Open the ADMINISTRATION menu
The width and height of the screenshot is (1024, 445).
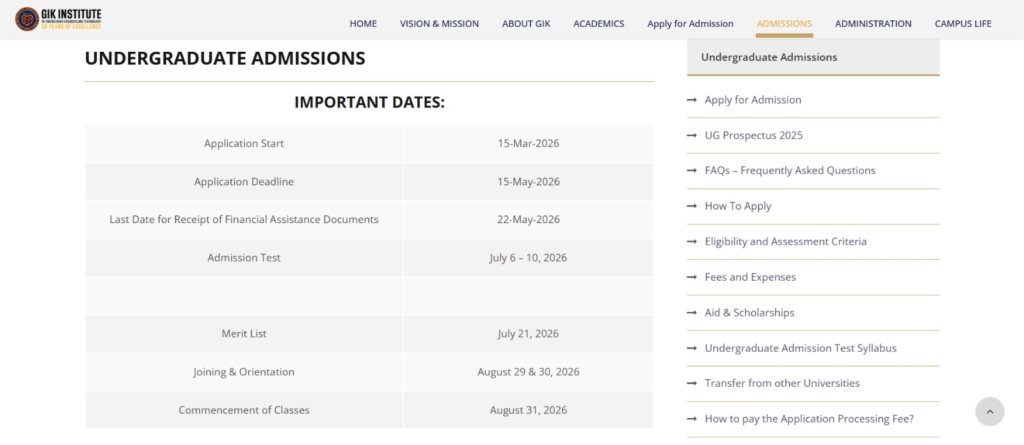(x=873, y=23)
